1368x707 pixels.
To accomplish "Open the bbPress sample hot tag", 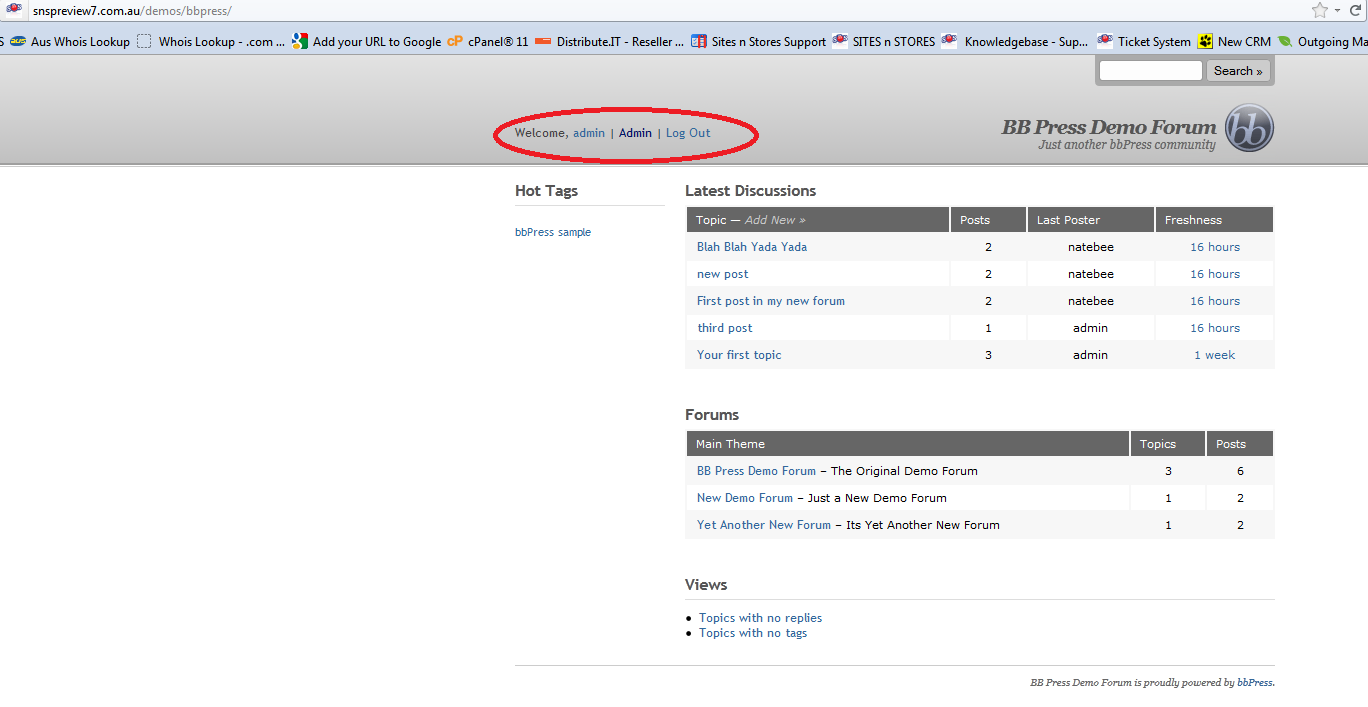I will [x=553, y=232].
